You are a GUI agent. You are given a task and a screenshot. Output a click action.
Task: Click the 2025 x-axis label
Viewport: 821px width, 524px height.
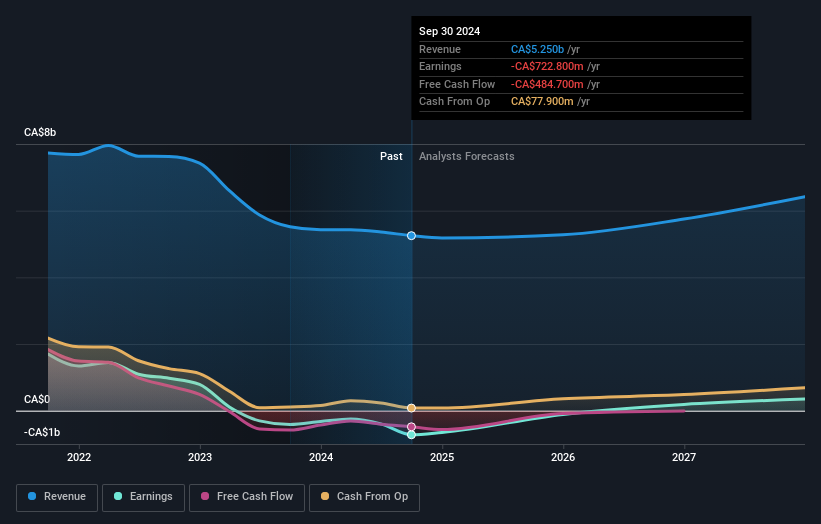coord(442,458)
